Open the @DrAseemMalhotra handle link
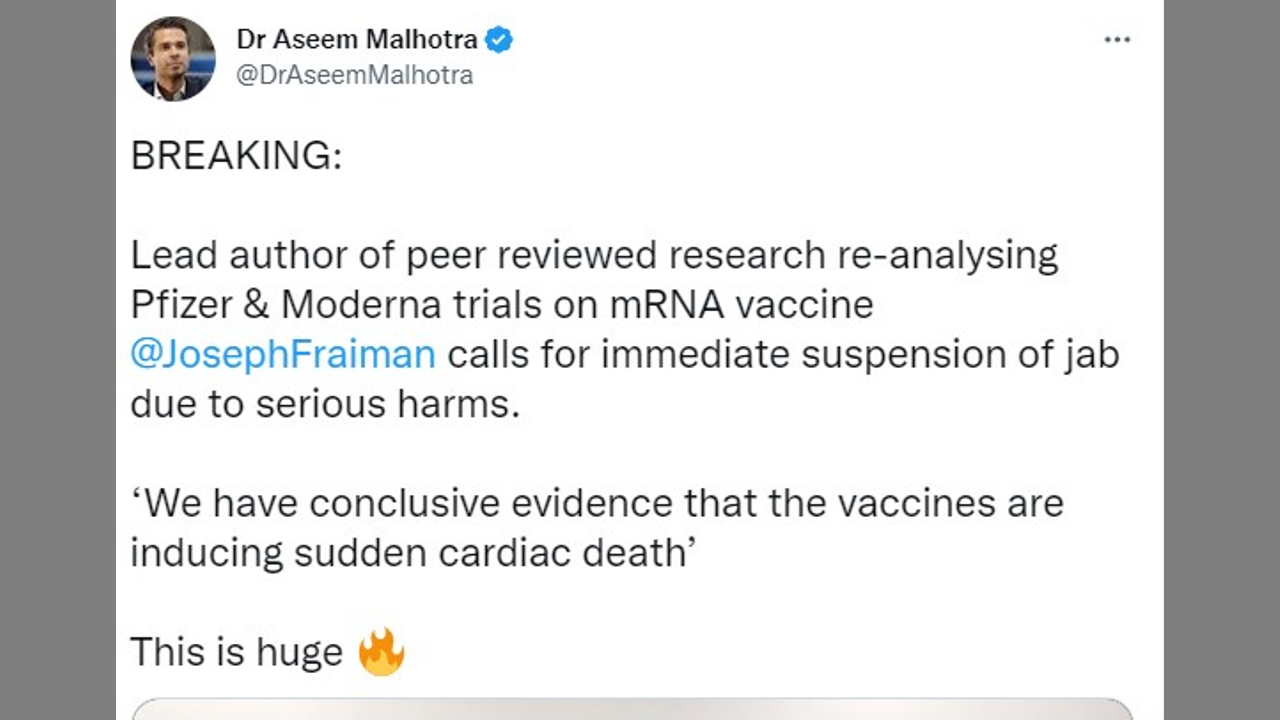Image resolution: width=1280 pixels, height=720 pixels. tap(354, 75)
